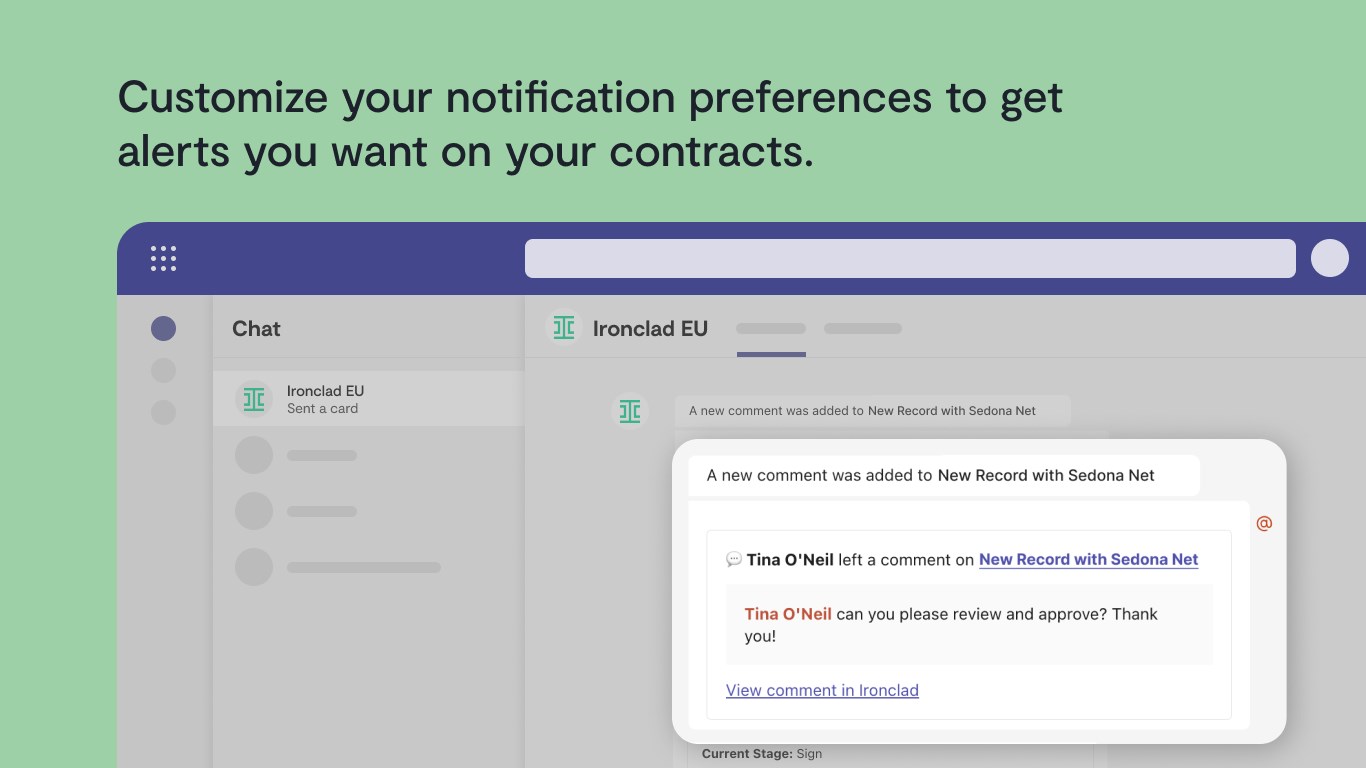Click the Ironclad logo beside Ironclad EU header
The width and height of the screenshot is (1366, 768).
564,328
